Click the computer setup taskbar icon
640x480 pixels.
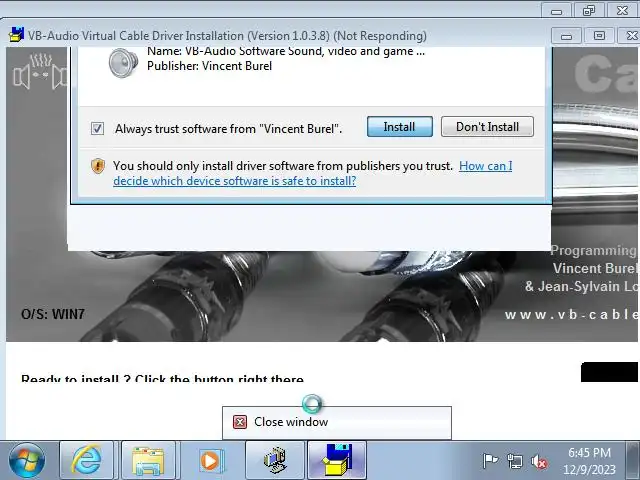[275, 460]
